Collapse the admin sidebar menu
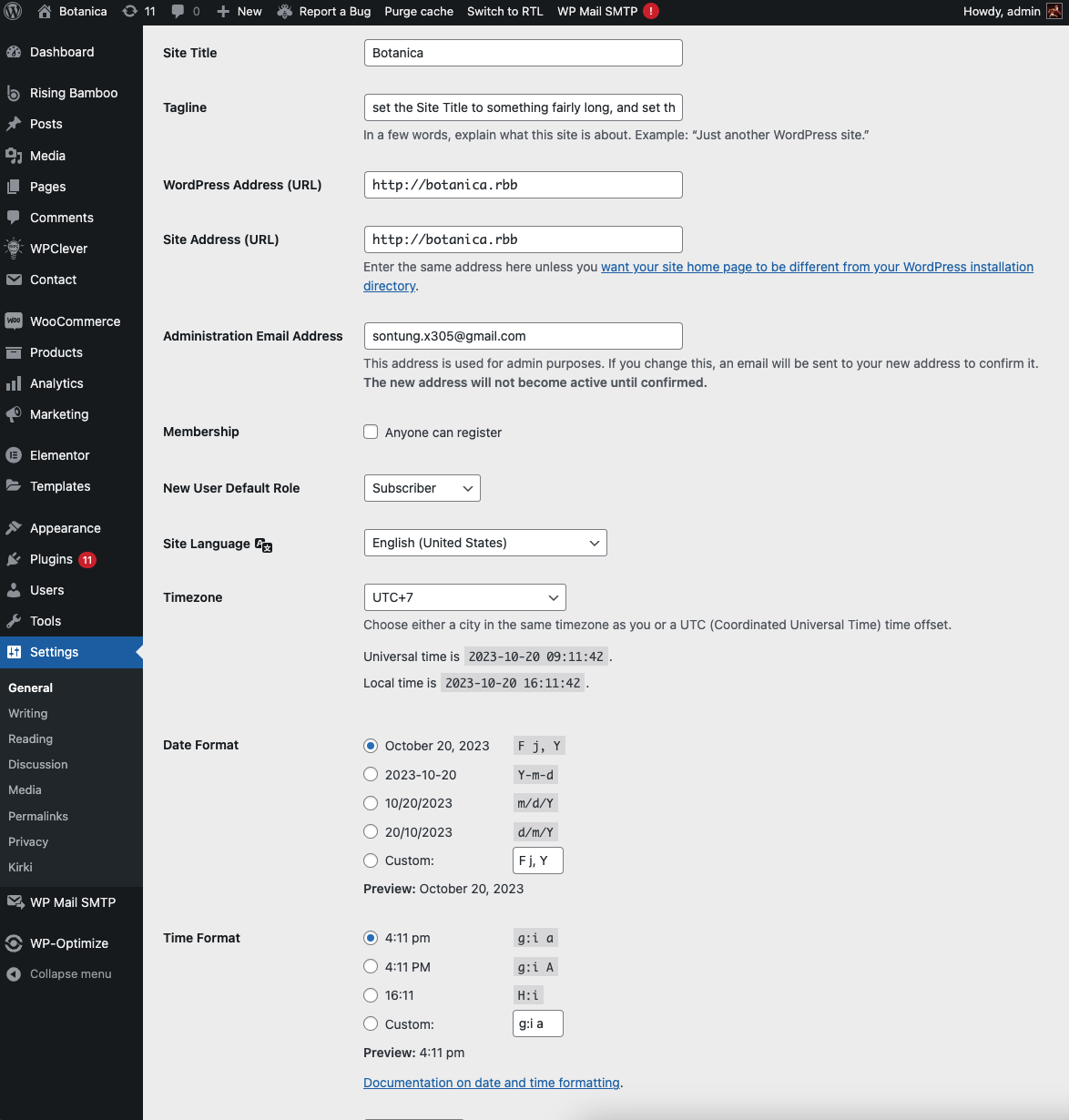 (x=71, y=973)
